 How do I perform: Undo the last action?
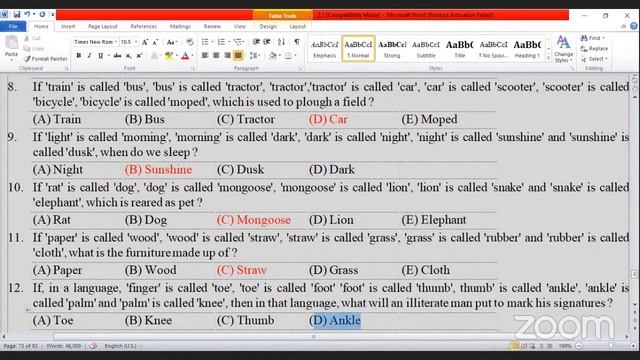27,15
